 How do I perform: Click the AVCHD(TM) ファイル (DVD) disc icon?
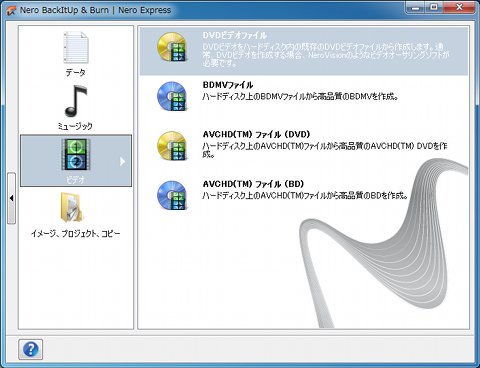[x=172, y=146]
